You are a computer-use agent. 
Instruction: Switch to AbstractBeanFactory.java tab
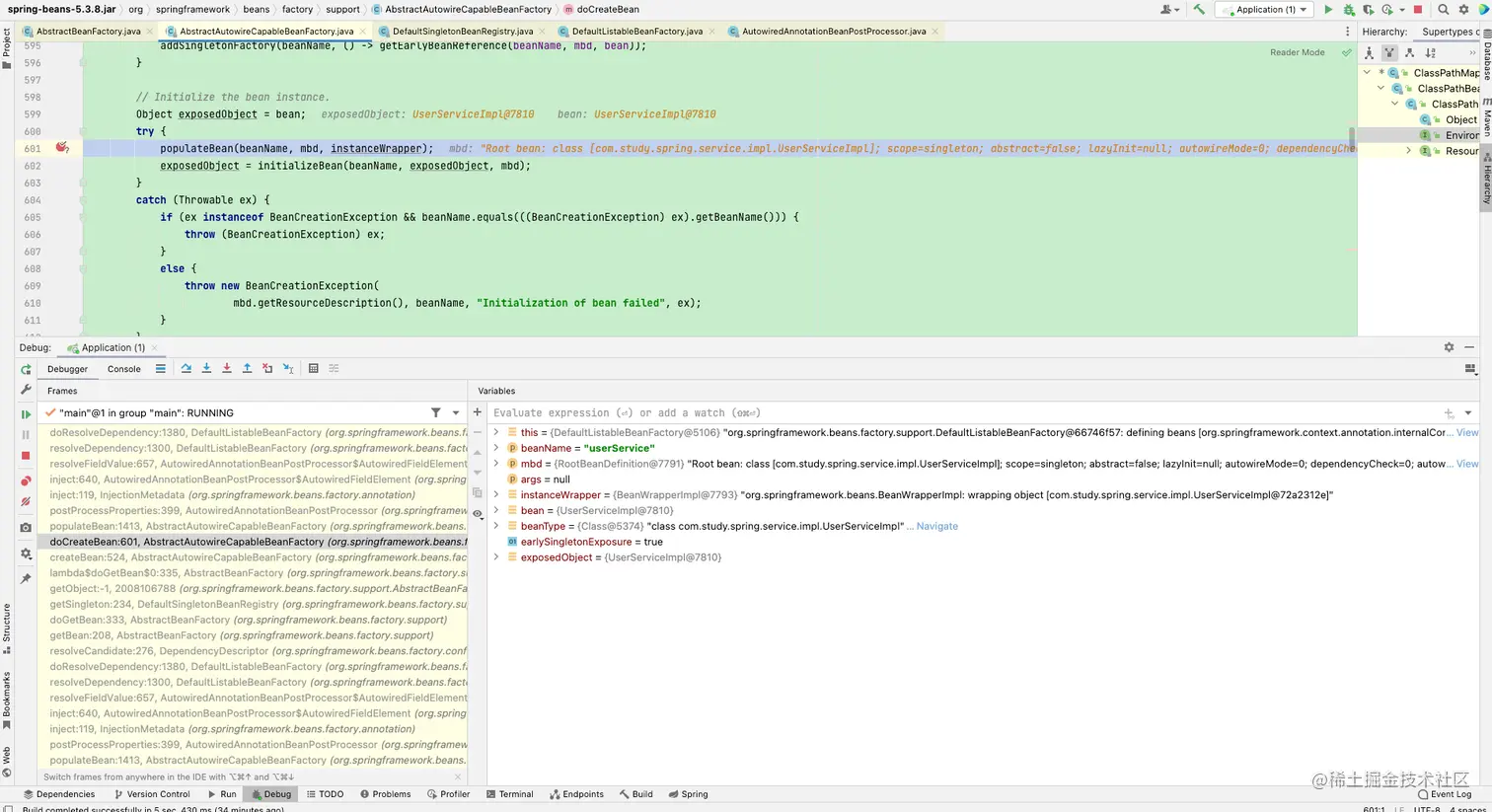[88, 32]
